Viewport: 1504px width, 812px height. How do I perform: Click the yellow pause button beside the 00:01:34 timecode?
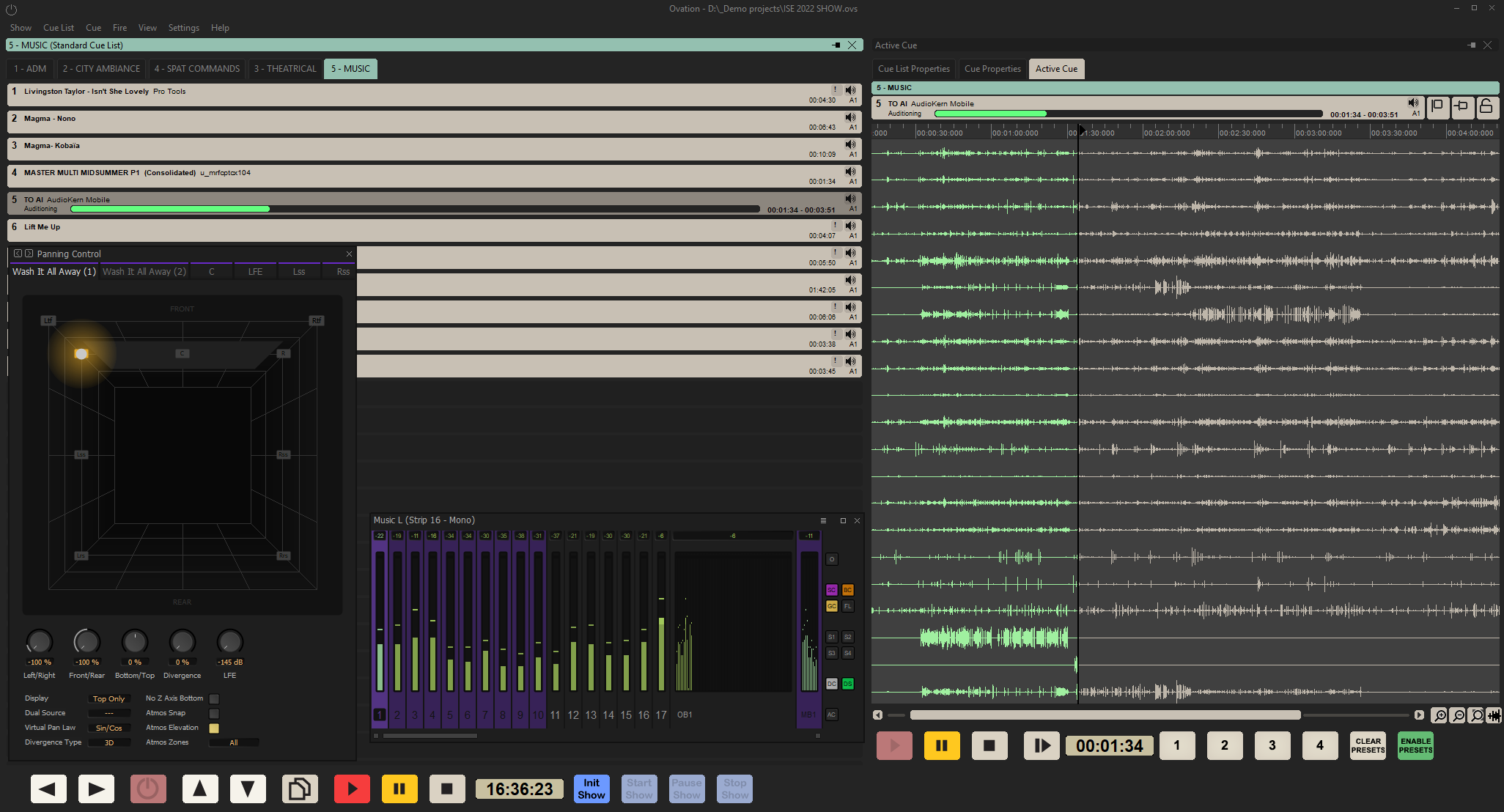coord(942,745)
